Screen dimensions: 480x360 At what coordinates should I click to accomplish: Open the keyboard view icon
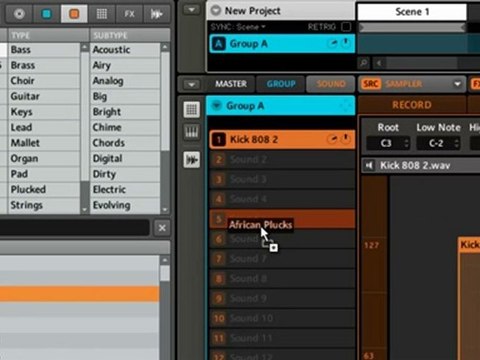pyautogui.click(x=192, y=133)
